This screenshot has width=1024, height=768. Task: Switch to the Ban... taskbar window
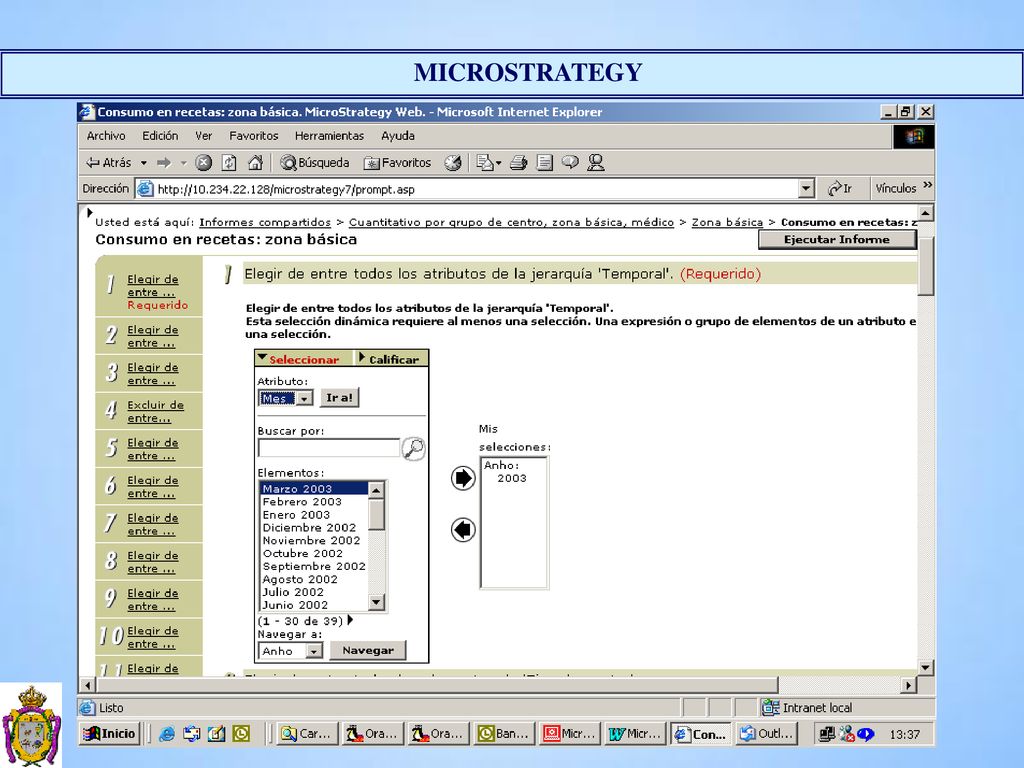pyautogui.click(x=504, y=734)
